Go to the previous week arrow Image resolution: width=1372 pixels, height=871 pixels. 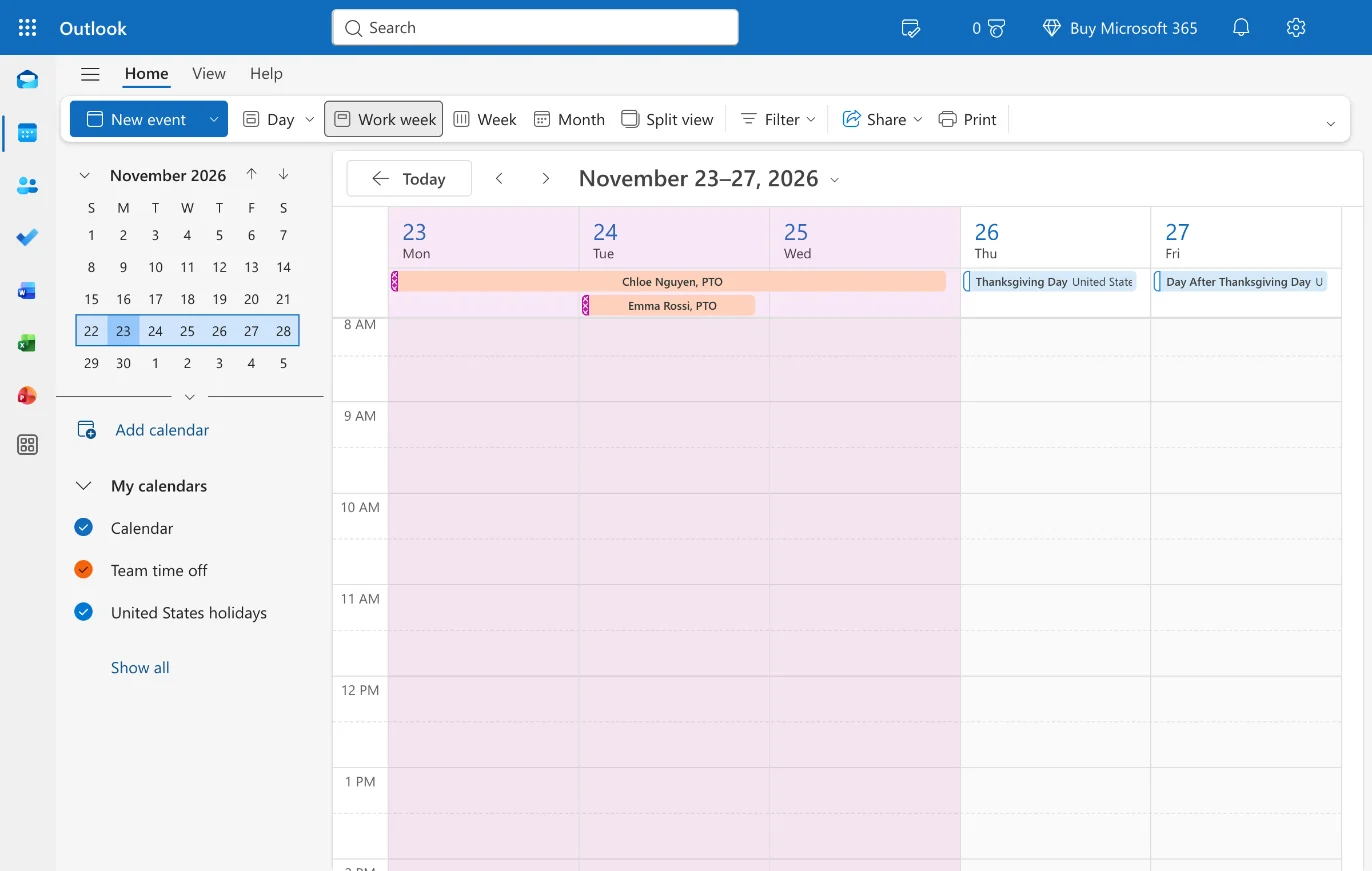coord(499,178)
